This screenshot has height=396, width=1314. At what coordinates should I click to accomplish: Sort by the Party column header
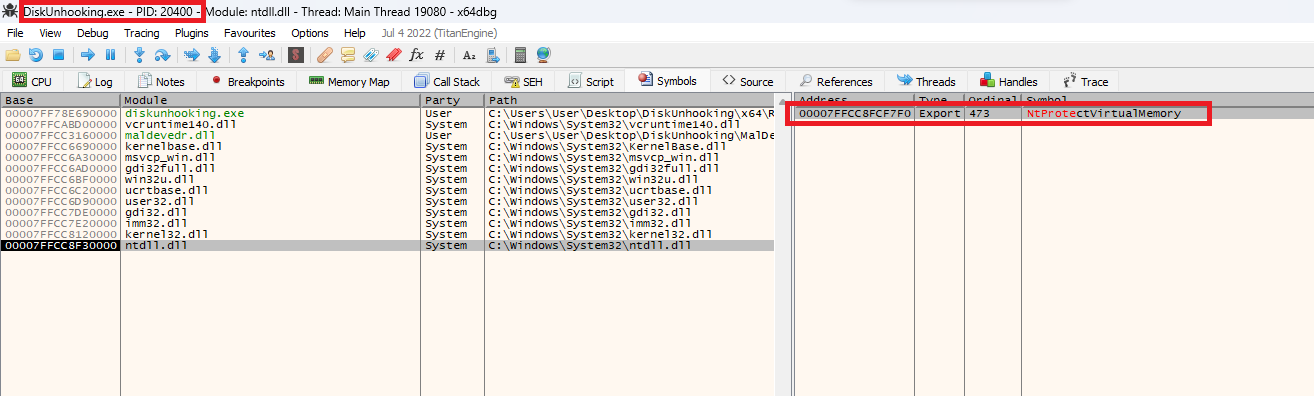[x=452, y=100]
